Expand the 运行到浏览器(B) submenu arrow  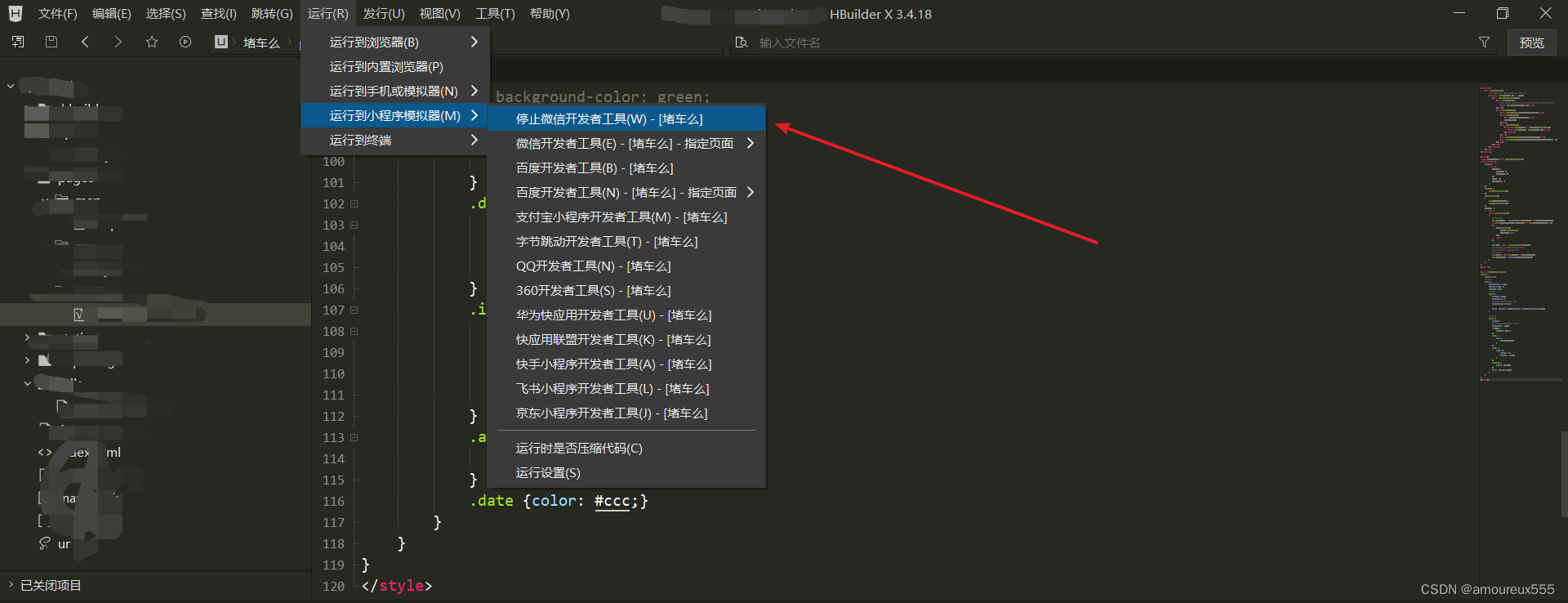click(x=474, y=42)
